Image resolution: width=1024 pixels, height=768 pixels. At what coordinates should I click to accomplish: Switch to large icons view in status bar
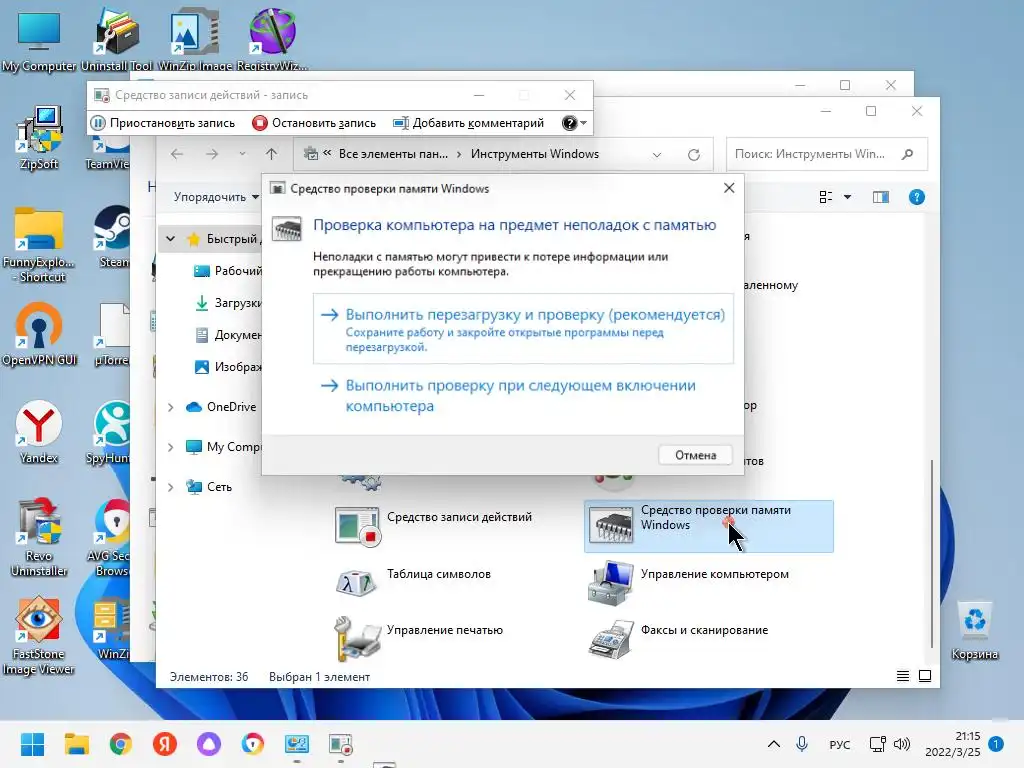[x=925, y=676]
